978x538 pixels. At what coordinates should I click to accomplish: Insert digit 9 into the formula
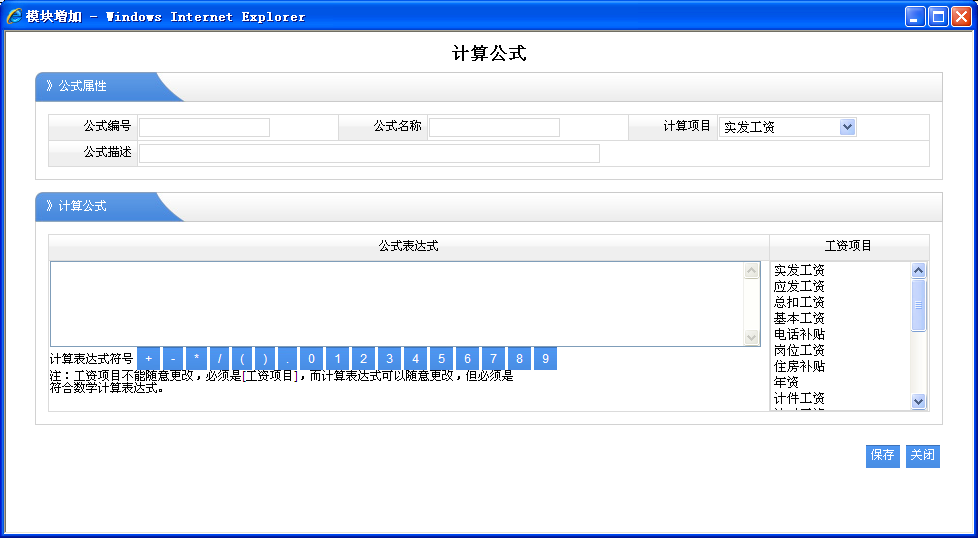coord(545,359)
